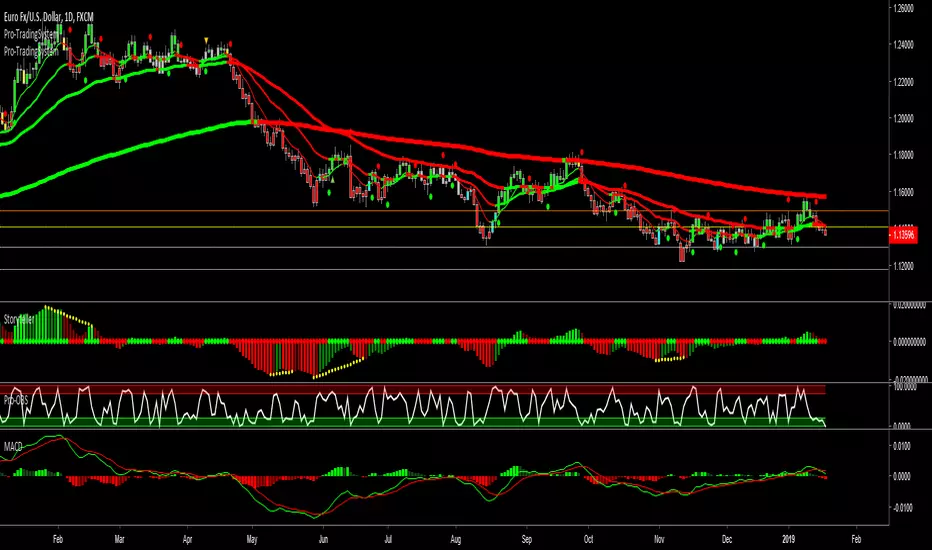The width and height of the screenshot is (932, 550).
Task: Click the 1.24000 price axis label
Action: click(x=903, y=45)
